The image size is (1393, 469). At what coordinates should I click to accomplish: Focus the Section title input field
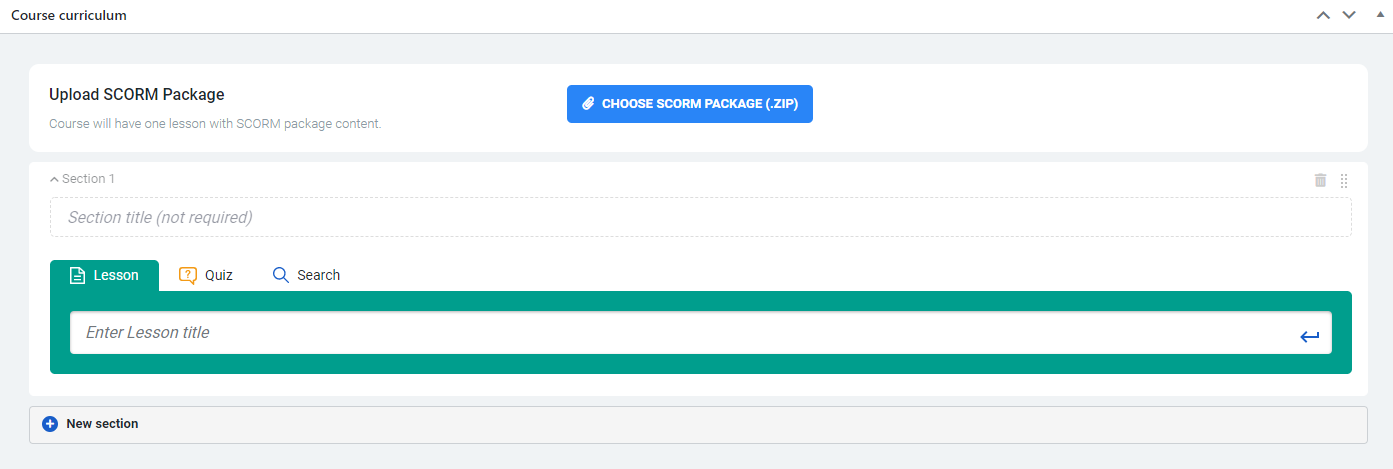coord(701,217)
